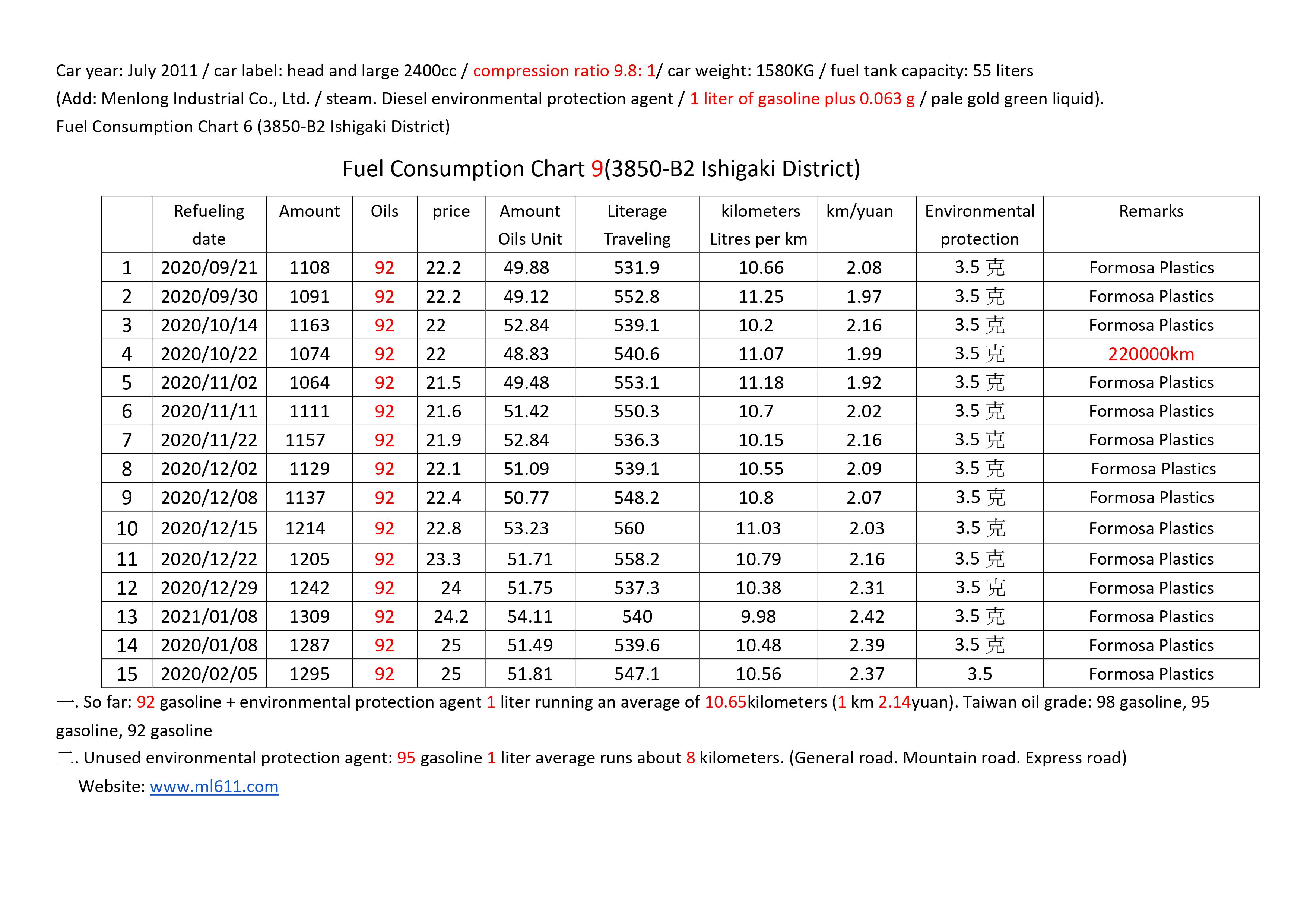
Task: Click the amount cell 1309
Action: tap(309, 617)
